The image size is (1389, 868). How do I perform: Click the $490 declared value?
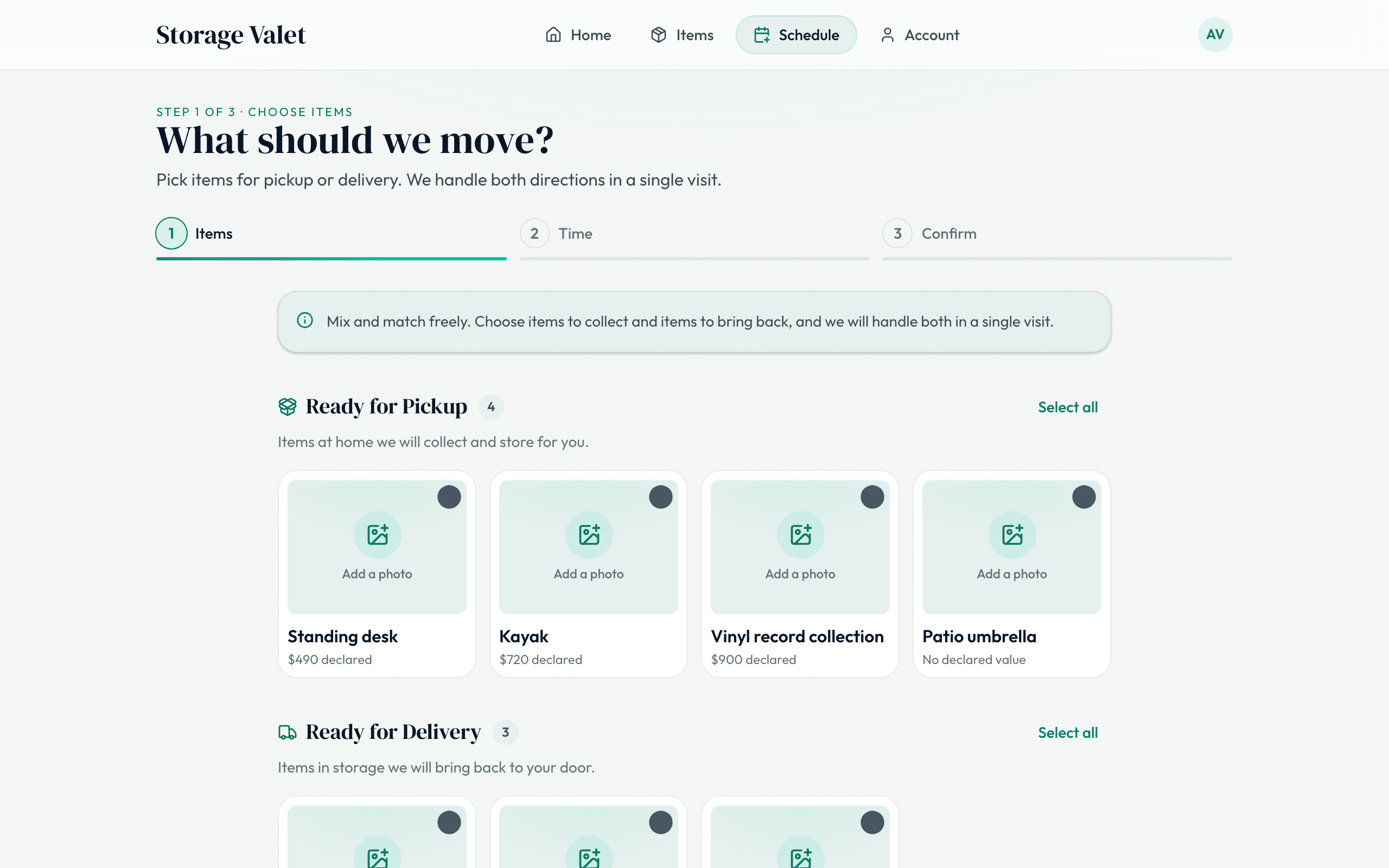329,660
